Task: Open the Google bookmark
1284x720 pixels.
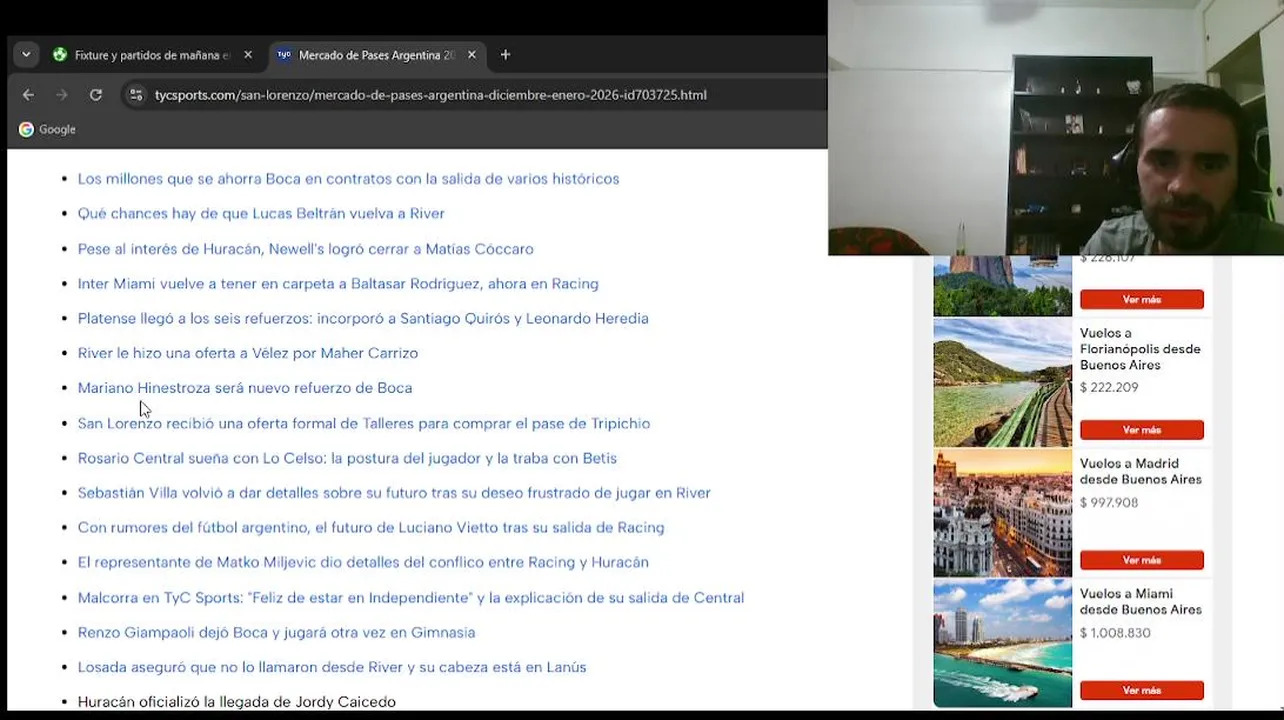Action: (x=47, y=129)
